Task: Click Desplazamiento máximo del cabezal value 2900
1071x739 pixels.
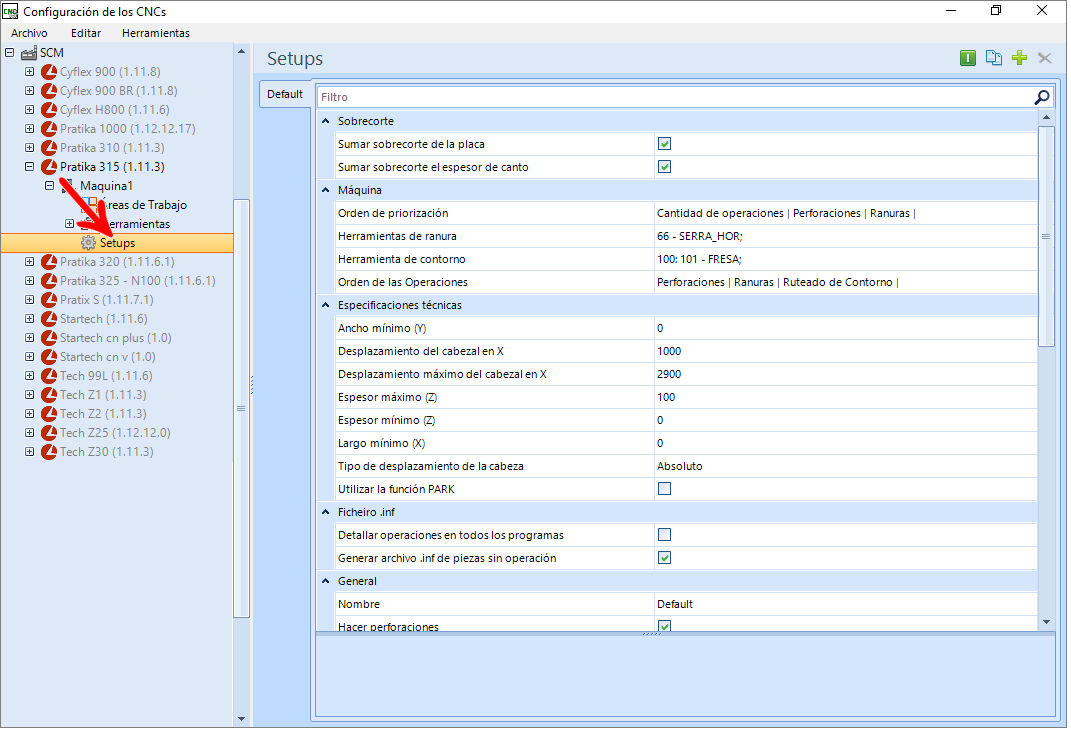Action: point(846,374)
